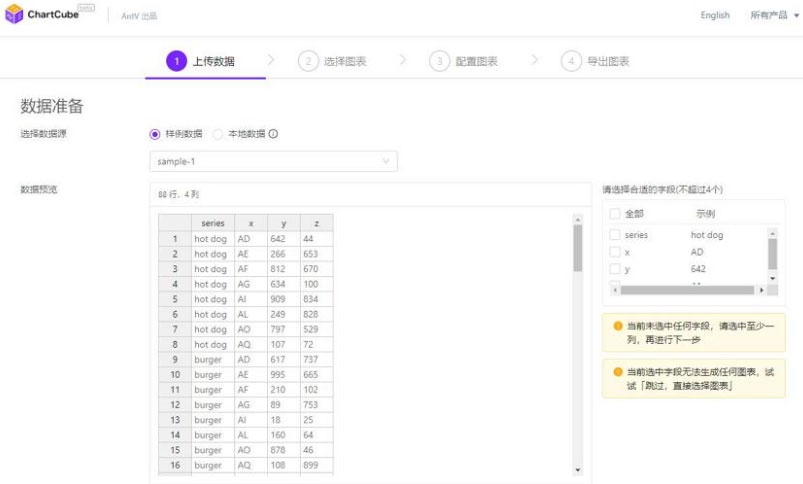The height and width of the screenshot is (484, 803).
Task: Open the sample-1 dataset dropdown
Action: pos(273,161)
